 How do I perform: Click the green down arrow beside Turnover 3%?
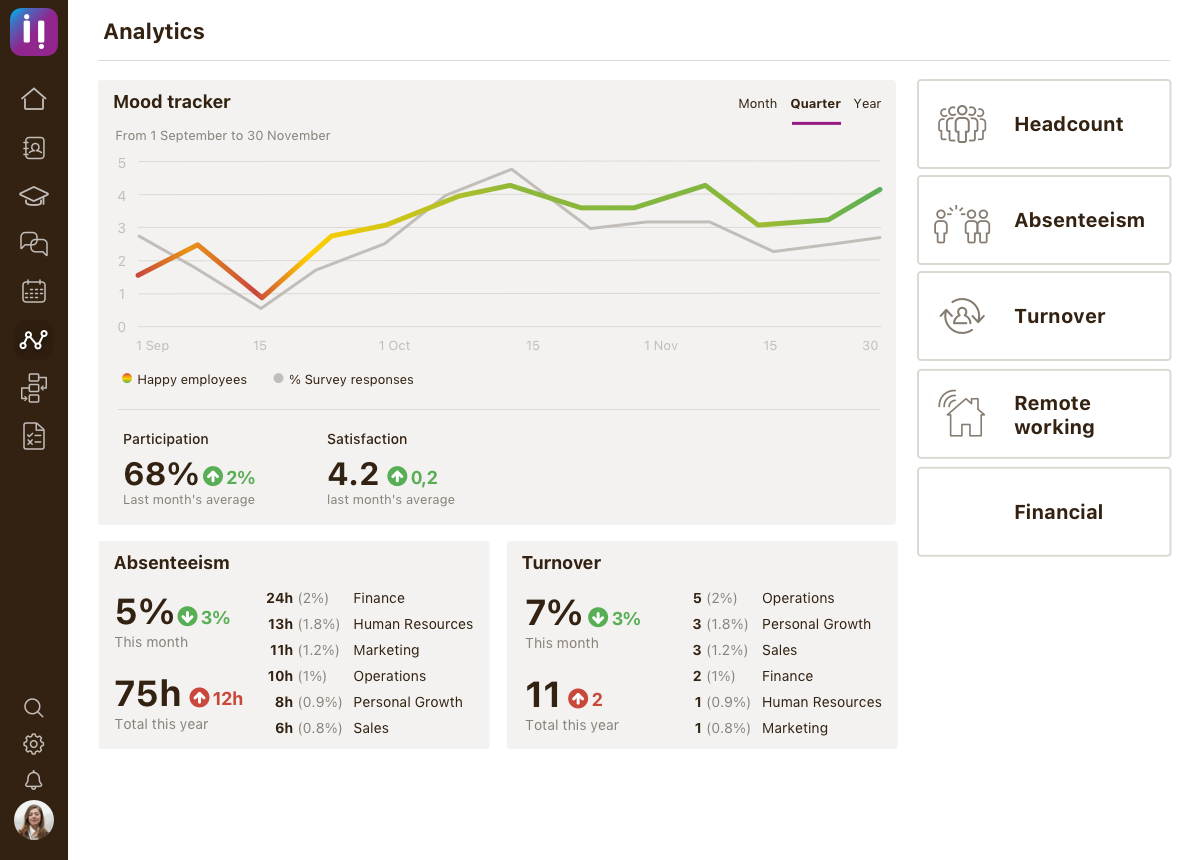[x=598, y=617]
